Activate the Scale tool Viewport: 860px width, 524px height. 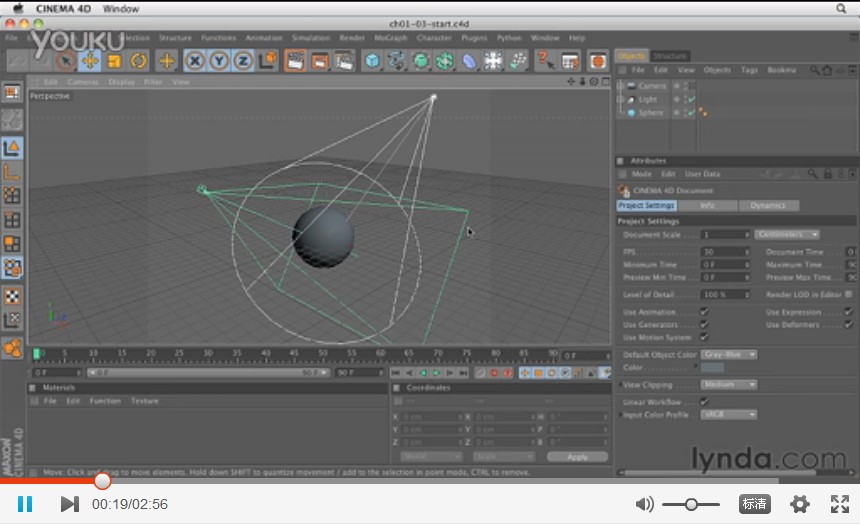[114, 61]
